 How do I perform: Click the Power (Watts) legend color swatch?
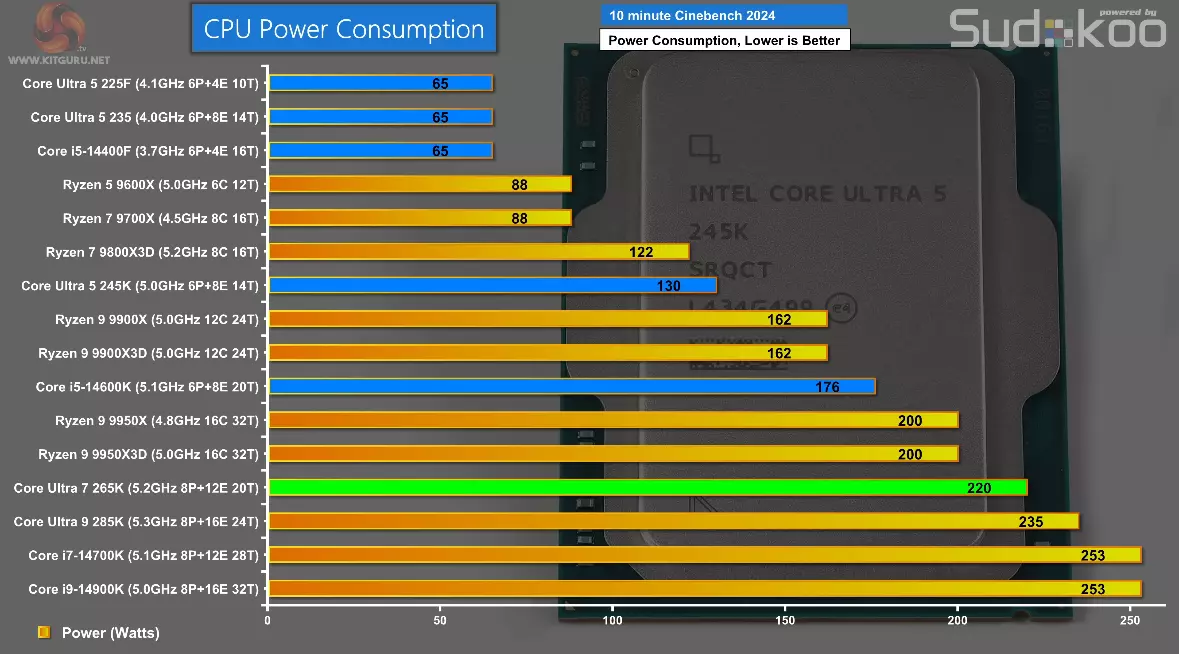[x=44, y=632]
